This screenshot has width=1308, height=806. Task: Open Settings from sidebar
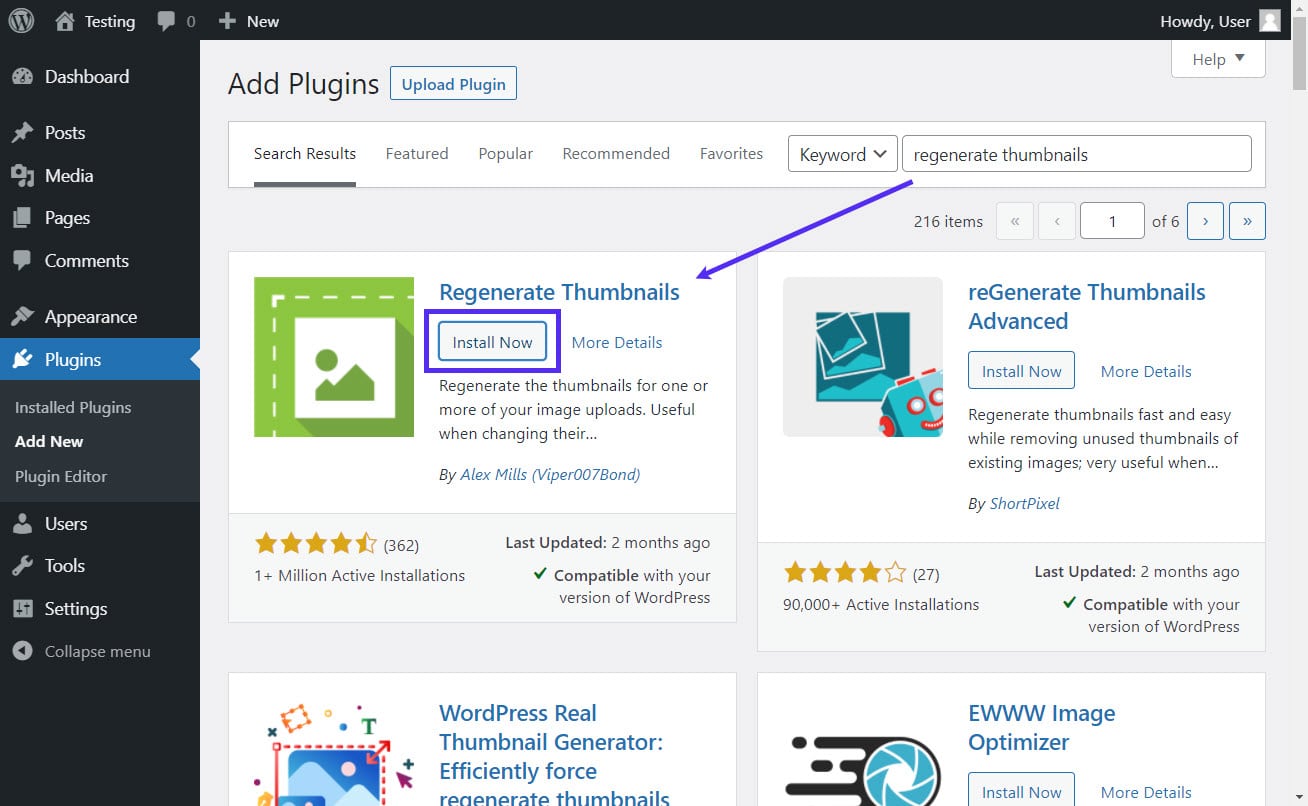click(x=75, y=609)
